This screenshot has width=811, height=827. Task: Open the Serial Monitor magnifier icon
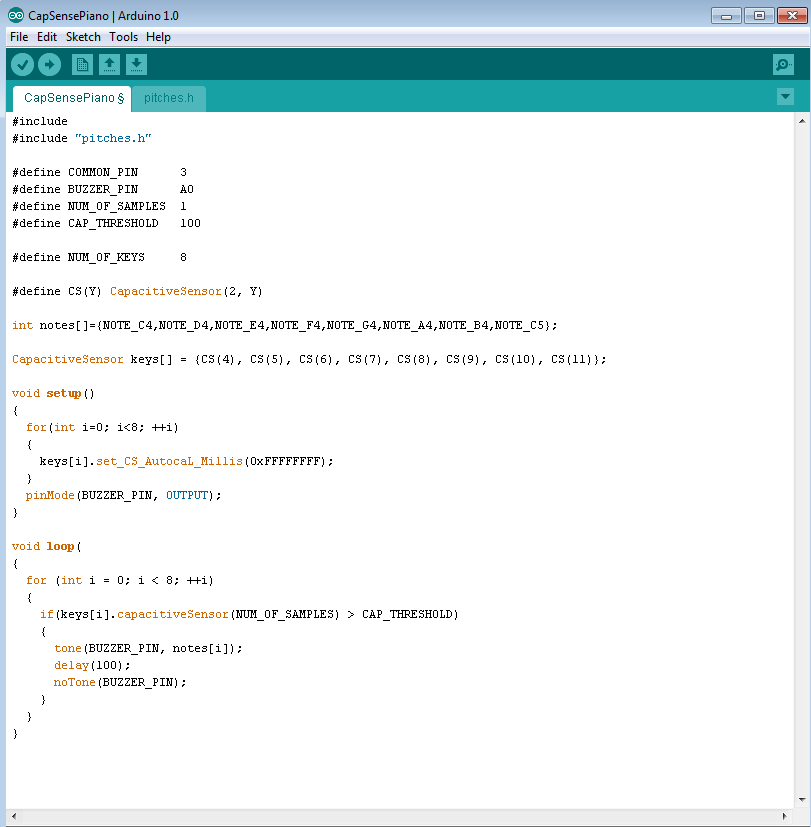pos(783,65)
